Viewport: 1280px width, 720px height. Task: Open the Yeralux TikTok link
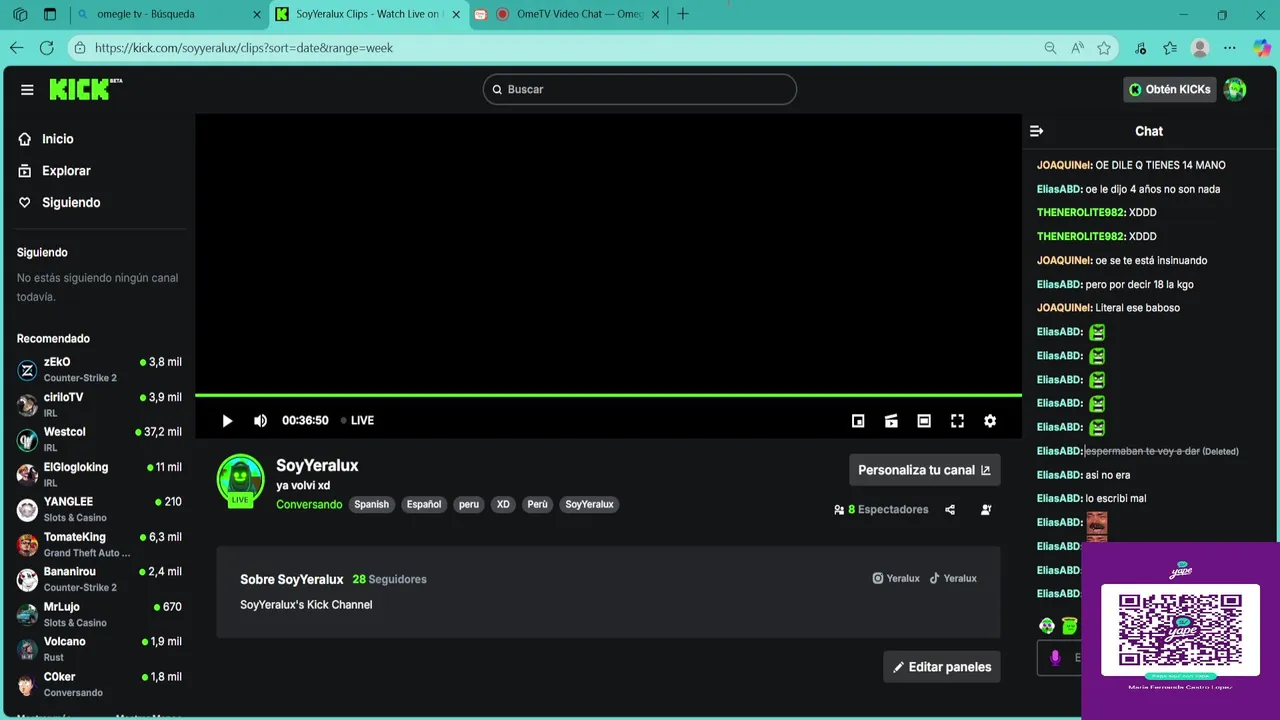pos(953,578)
